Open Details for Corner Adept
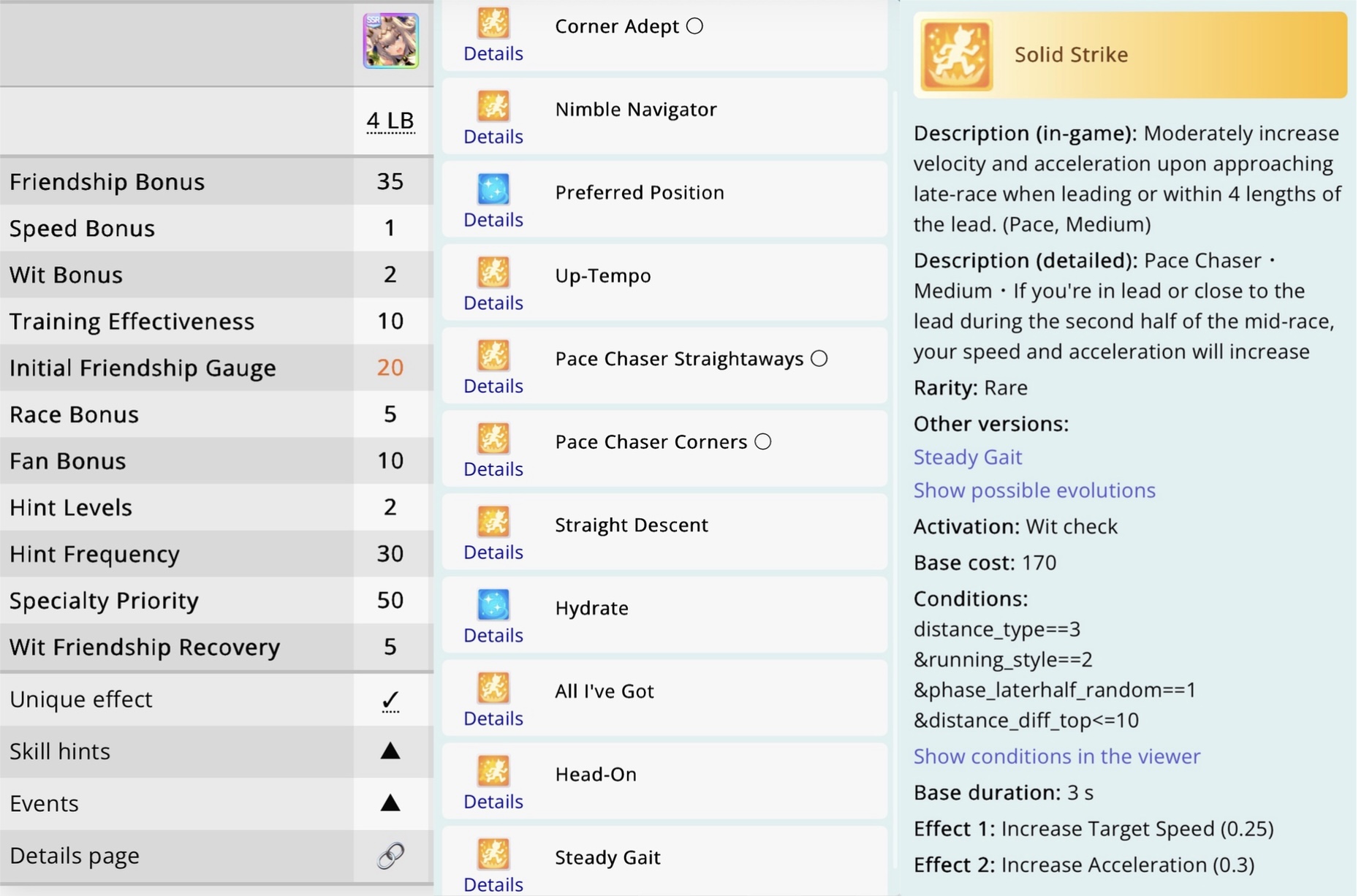Viewport: 1364px width, 896px height. coord(493,53)
